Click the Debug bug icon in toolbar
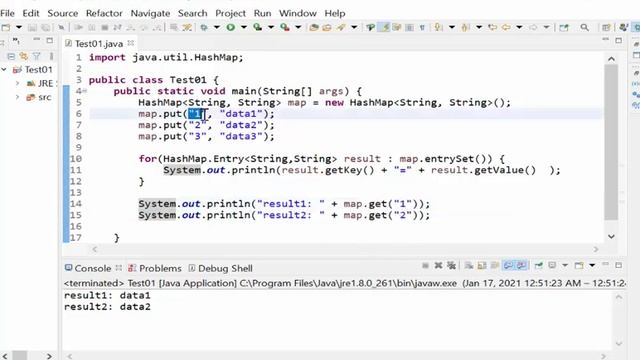 (x=203, y=27)
